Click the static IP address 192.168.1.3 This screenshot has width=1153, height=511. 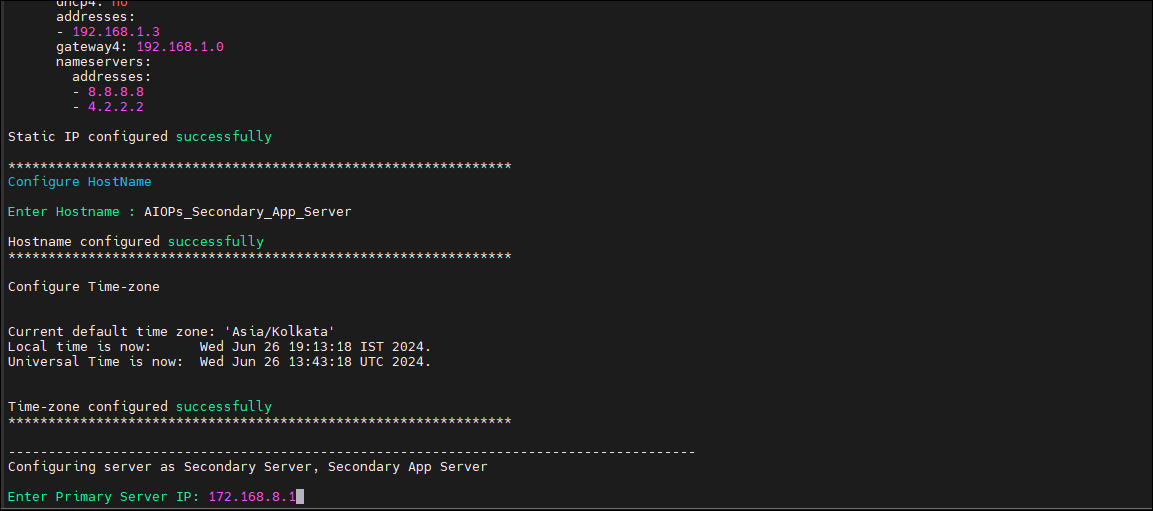[x=116, y=32]
